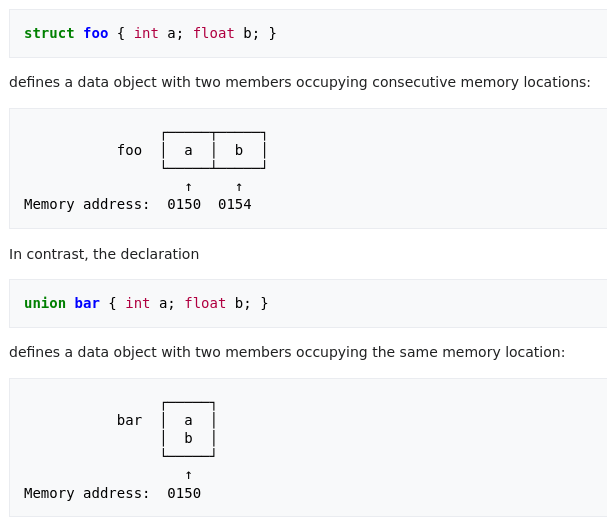Click member 'b' inside the bar box

tap(189, 438)
